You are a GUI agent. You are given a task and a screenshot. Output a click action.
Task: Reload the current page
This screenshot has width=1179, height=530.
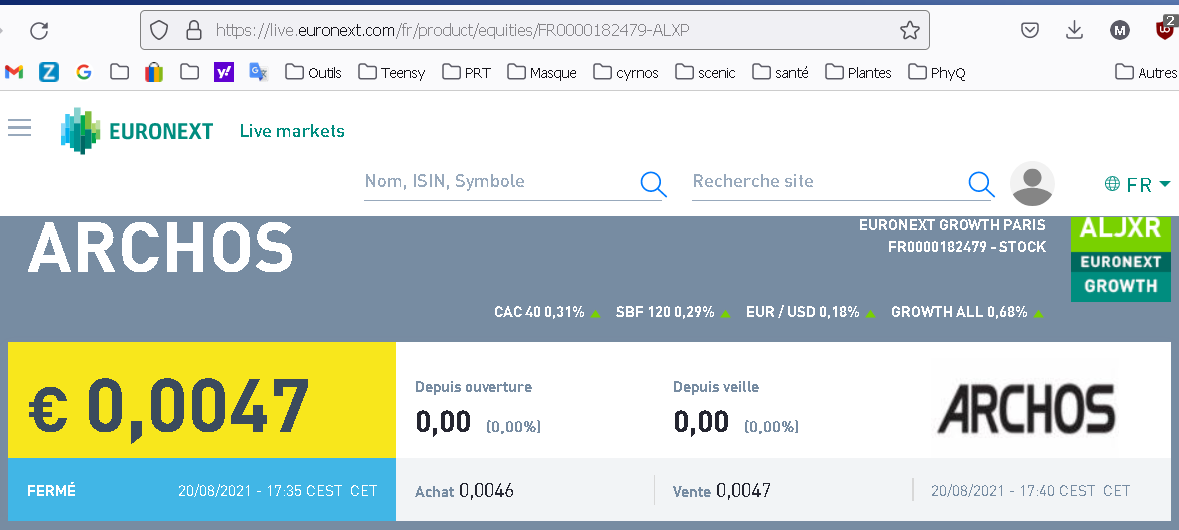(x=39, y=31)
